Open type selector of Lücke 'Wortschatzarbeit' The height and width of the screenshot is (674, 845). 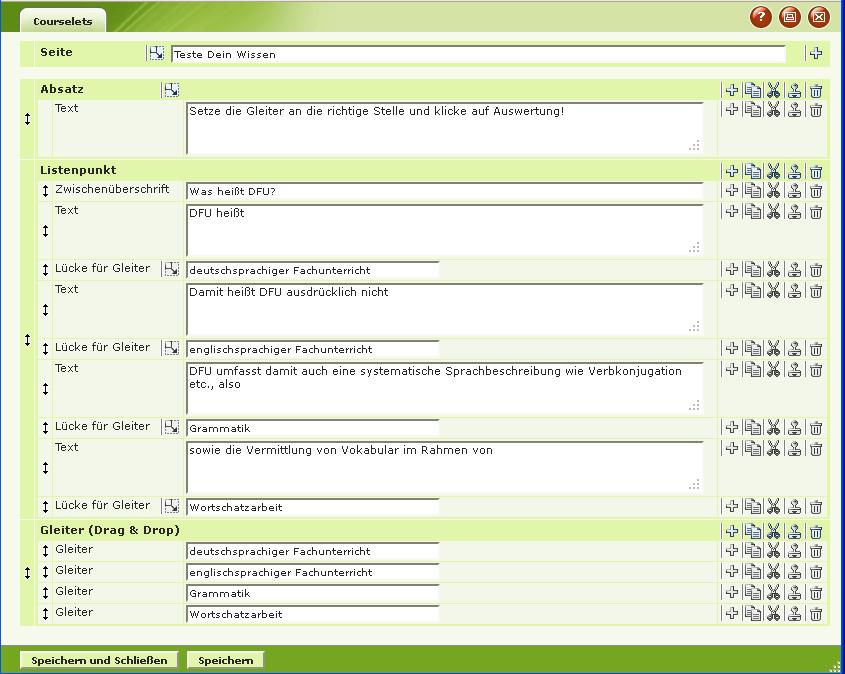point(171,506)
